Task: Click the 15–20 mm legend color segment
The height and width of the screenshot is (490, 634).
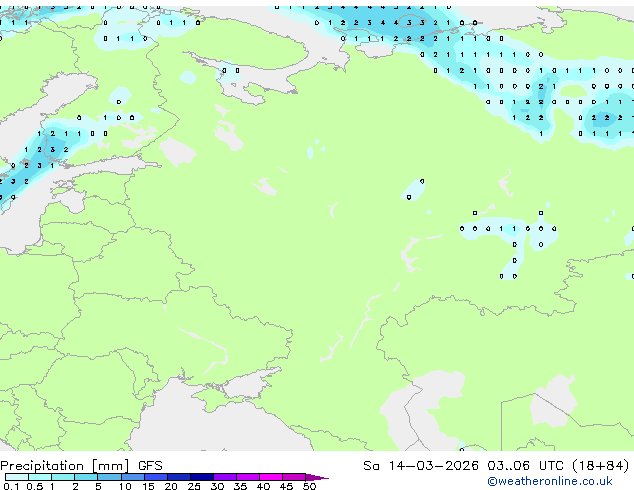Action: click(156, 477)
